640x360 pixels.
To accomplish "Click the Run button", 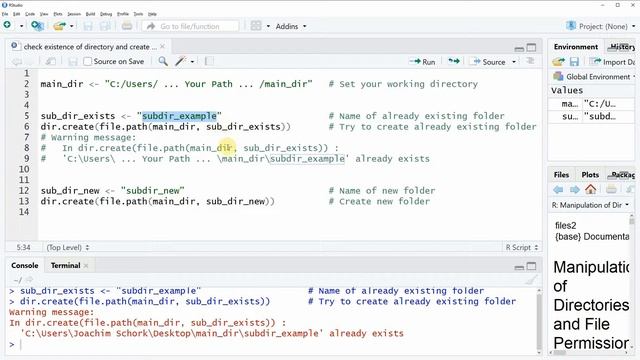I will tap(422, 62).
